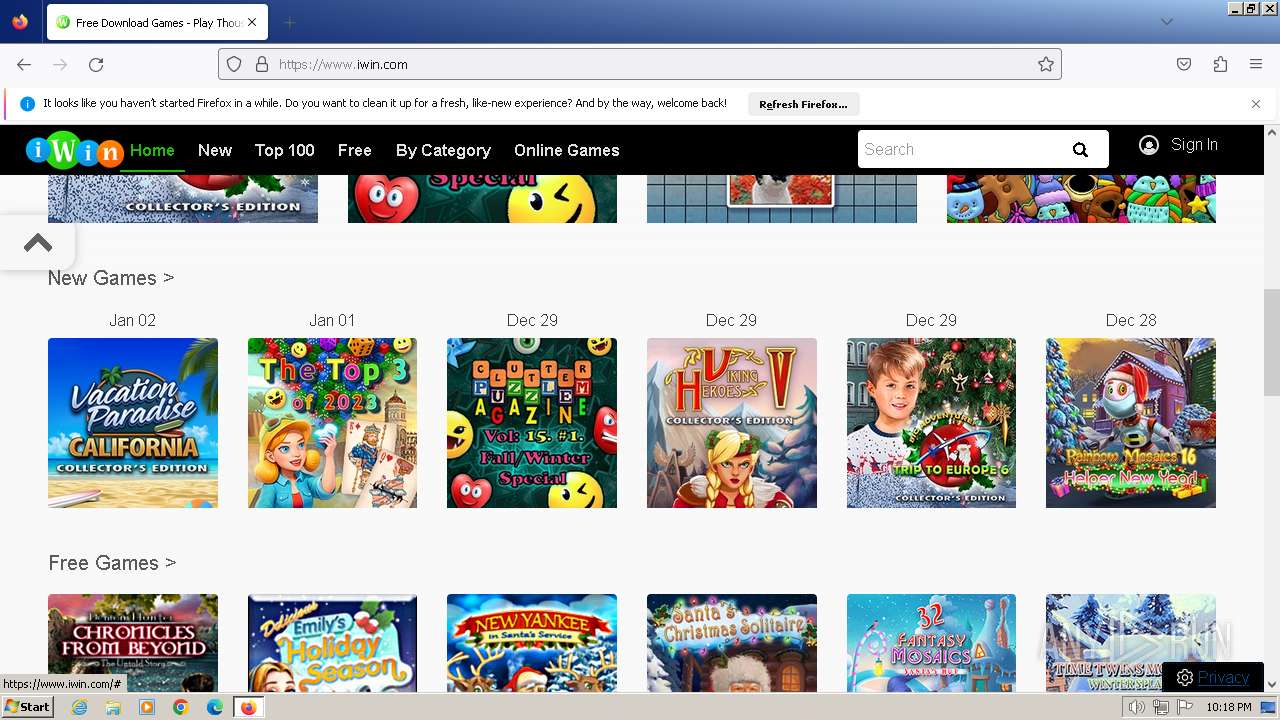Click the Sign In user icon
The height and width of the screenshot is (720, 1280).
1149,145
